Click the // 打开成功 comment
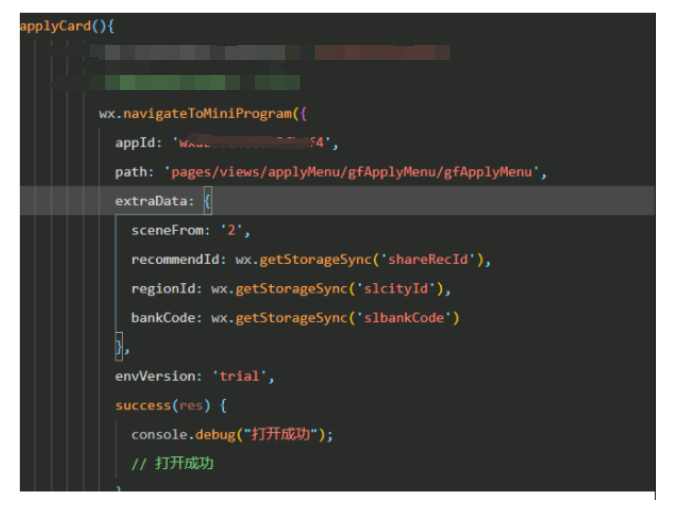The width and height of the screenshot is (685, 513). click(x=173, y=464)
